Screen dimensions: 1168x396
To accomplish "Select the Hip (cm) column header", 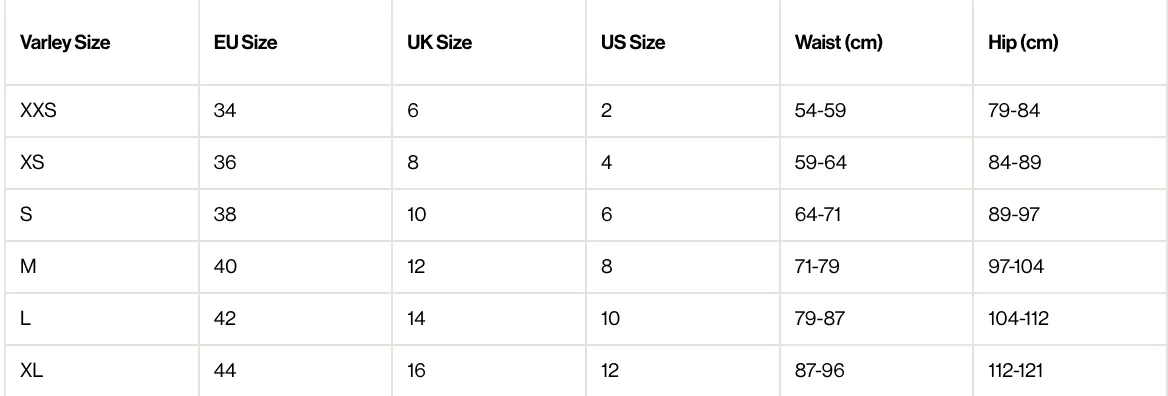I will pos(1023,42).
